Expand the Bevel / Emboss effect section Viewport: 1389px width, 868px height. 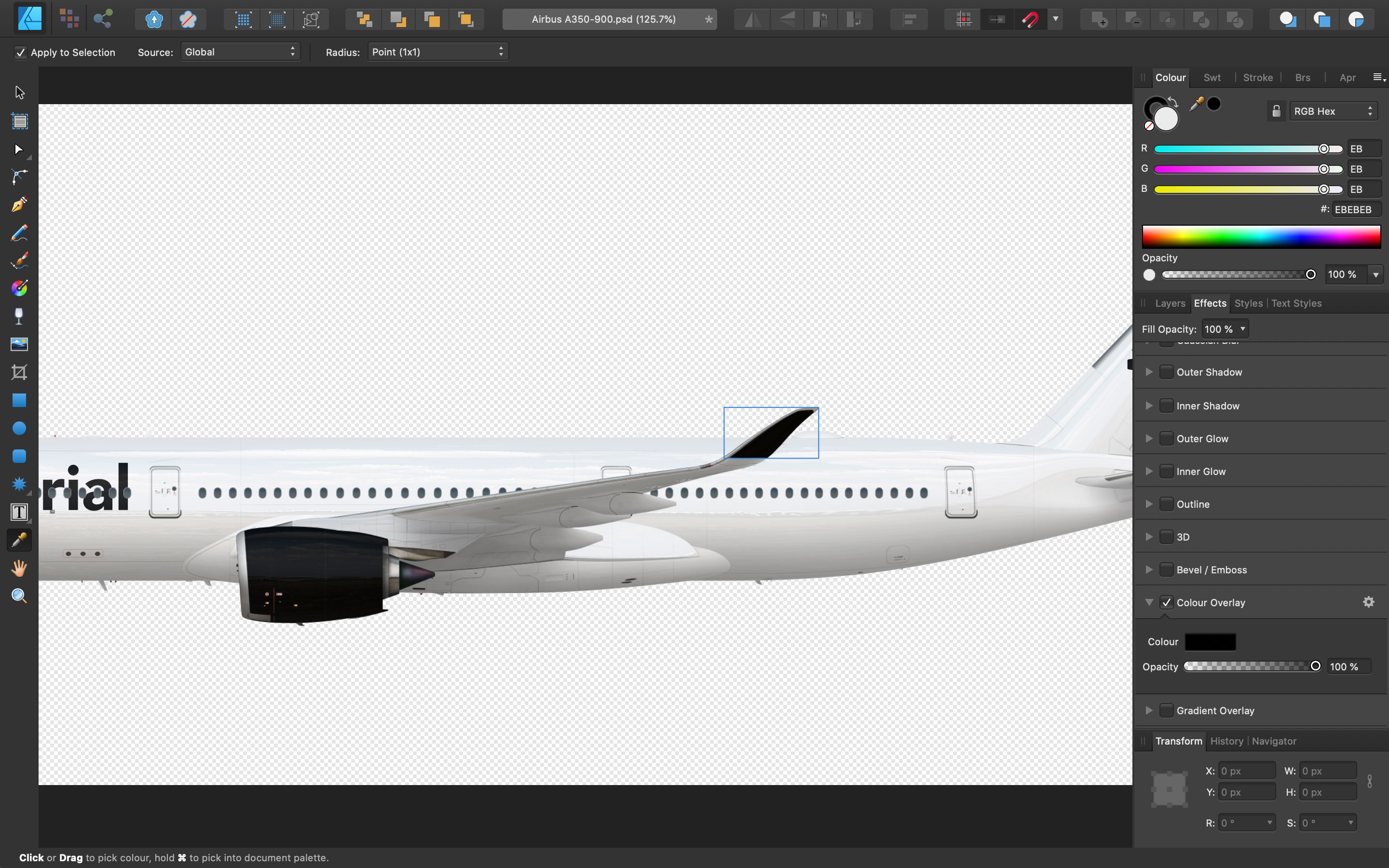pyautogui.click(x=1148, y=570)
